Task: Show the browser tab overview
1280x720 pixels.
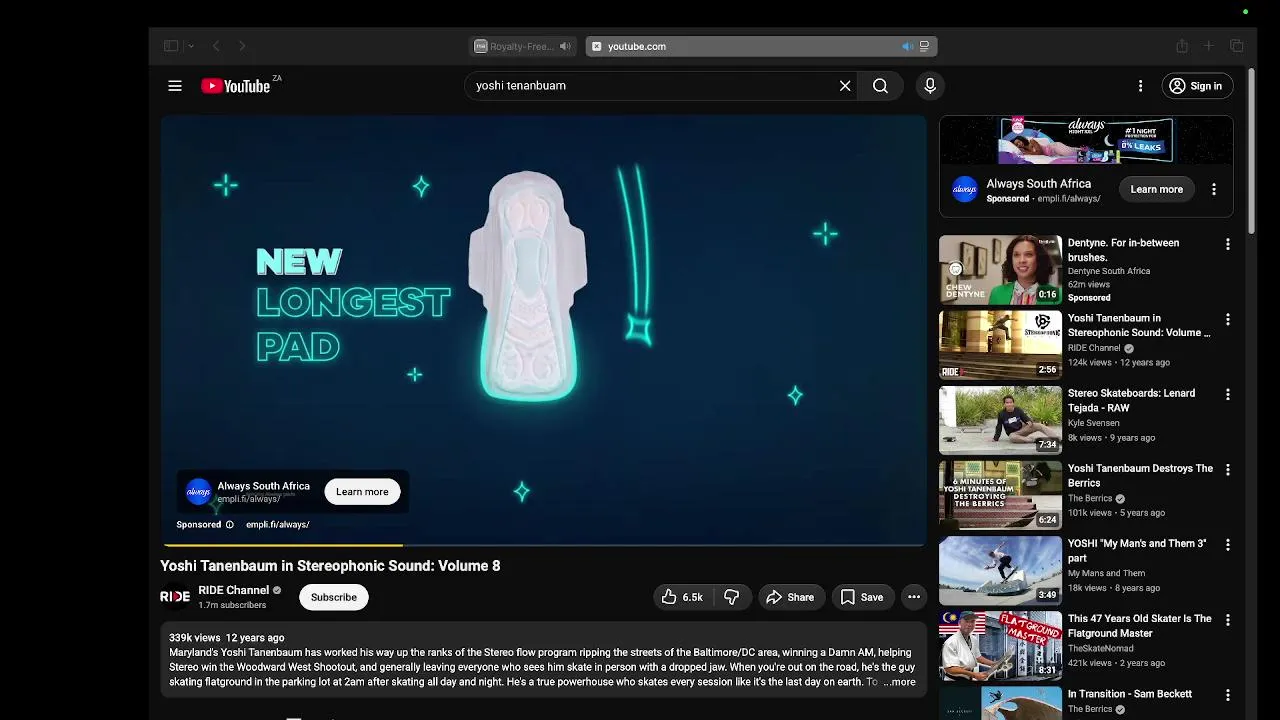Action: [x=1237, y=46]
